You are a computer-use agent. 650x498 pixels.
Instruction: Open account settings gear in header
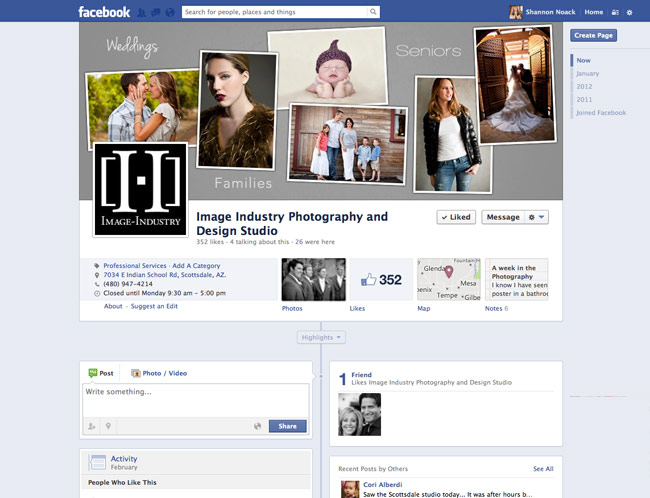pyautogui.click(x=629, y=12)
